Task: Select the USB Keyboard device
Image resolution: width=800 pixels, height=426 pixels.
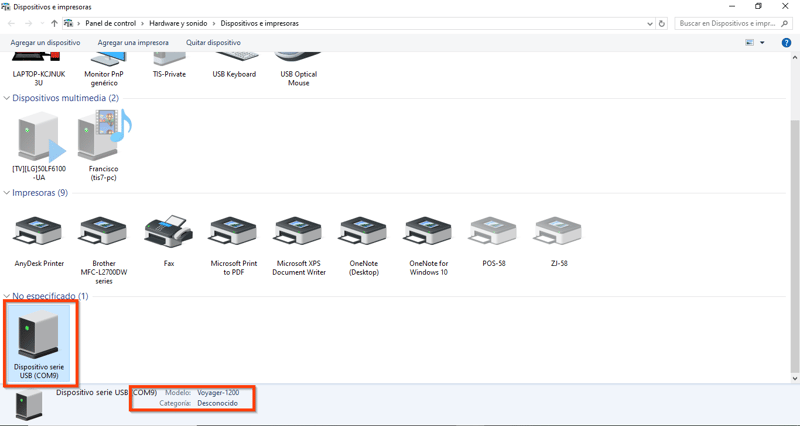Action: click(x=234, y=65)
